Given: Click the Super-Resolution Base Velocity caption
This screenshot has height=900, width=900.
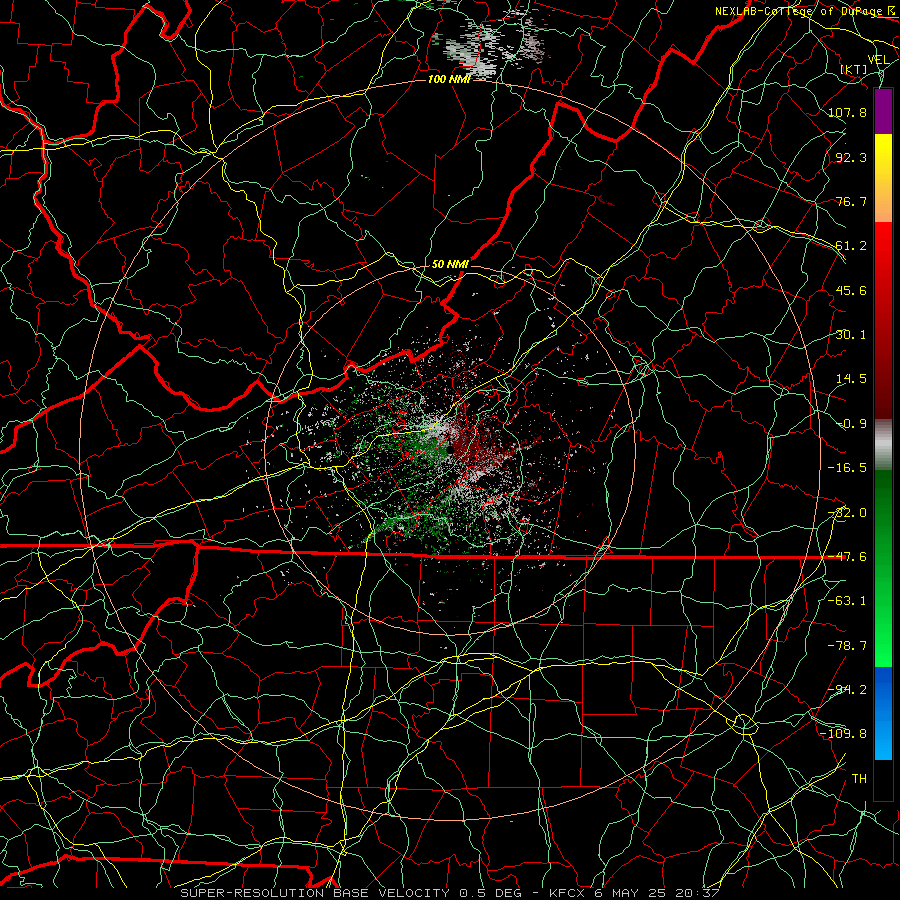Looking at the screenshot, I should coord(449,893).
